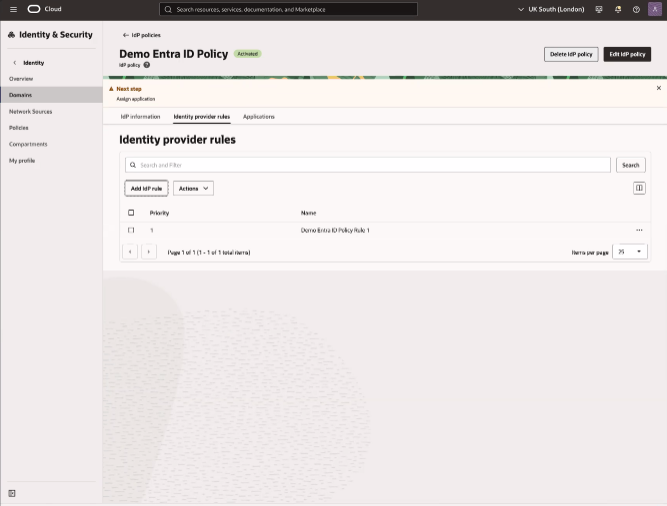Image resolution: width=667 pixels, height=506 pixels.
Task: Click the Edit IdP policy button
Action: (x=627, y=54)
